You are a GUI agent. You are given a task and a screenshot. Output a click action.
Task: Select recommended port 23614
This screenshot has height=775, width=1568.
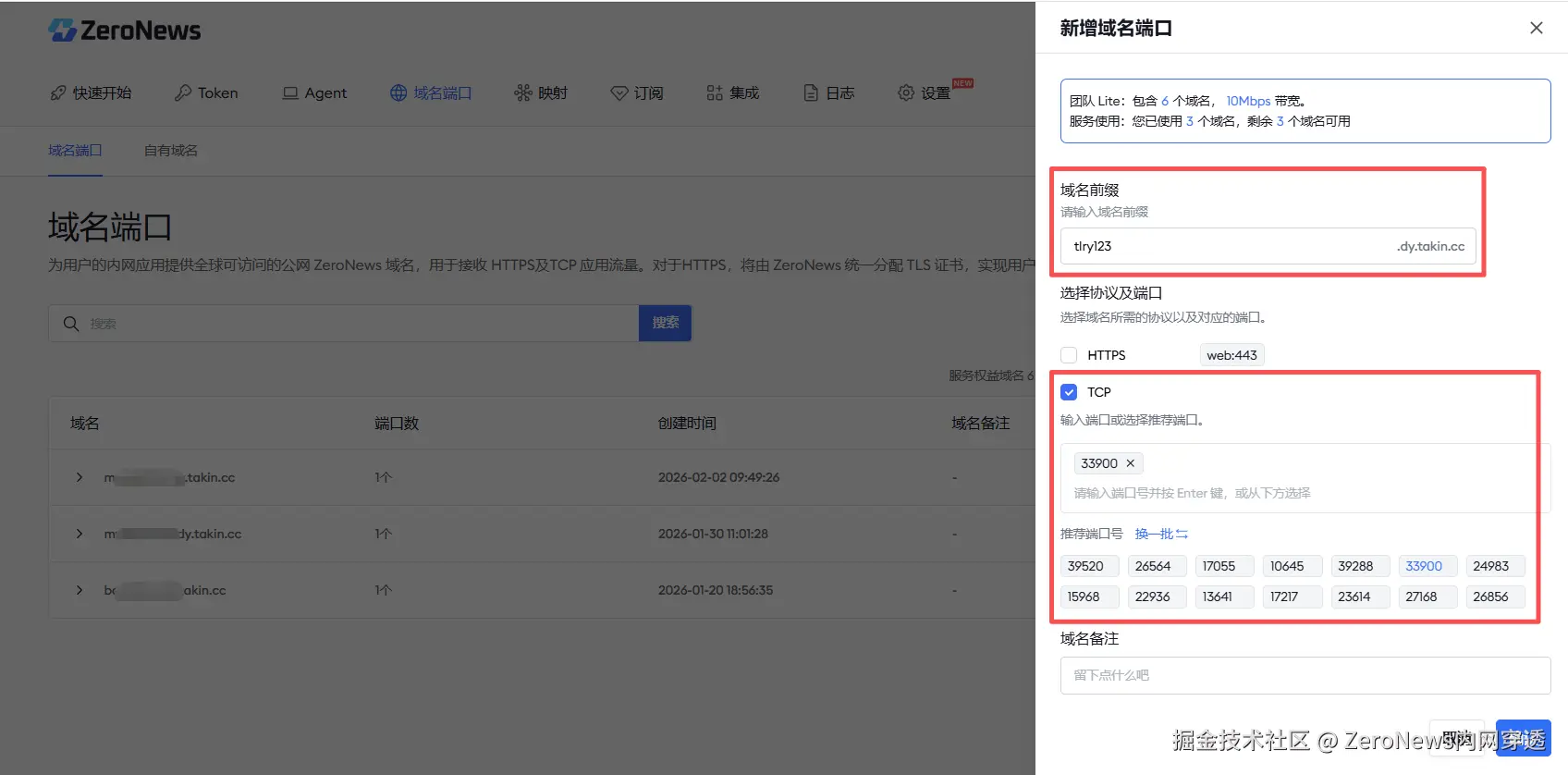click(x=1360, y=597)
